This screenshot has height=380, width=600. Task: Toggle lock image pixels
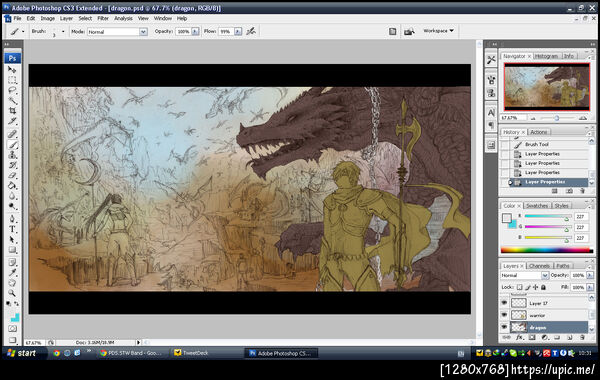(527, 287)
